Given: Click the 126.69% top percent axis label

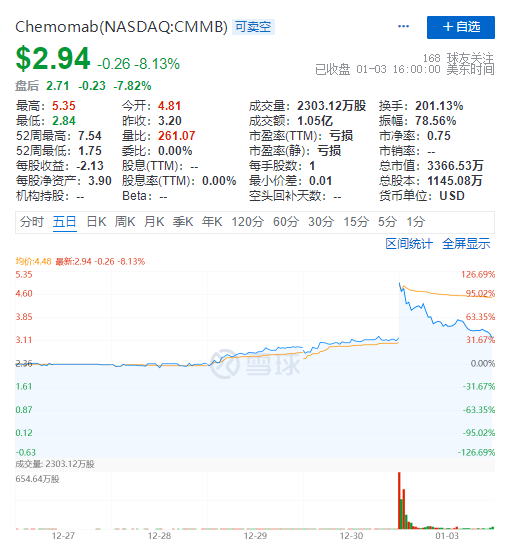Looking at the screenshot, I should coord(478,274).
